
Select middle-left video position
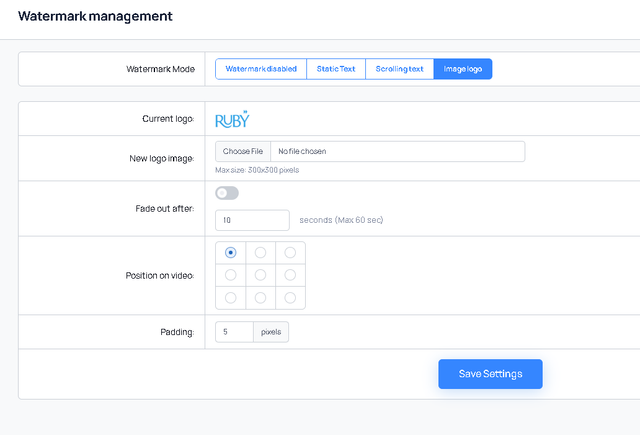[x=231, y=275]
